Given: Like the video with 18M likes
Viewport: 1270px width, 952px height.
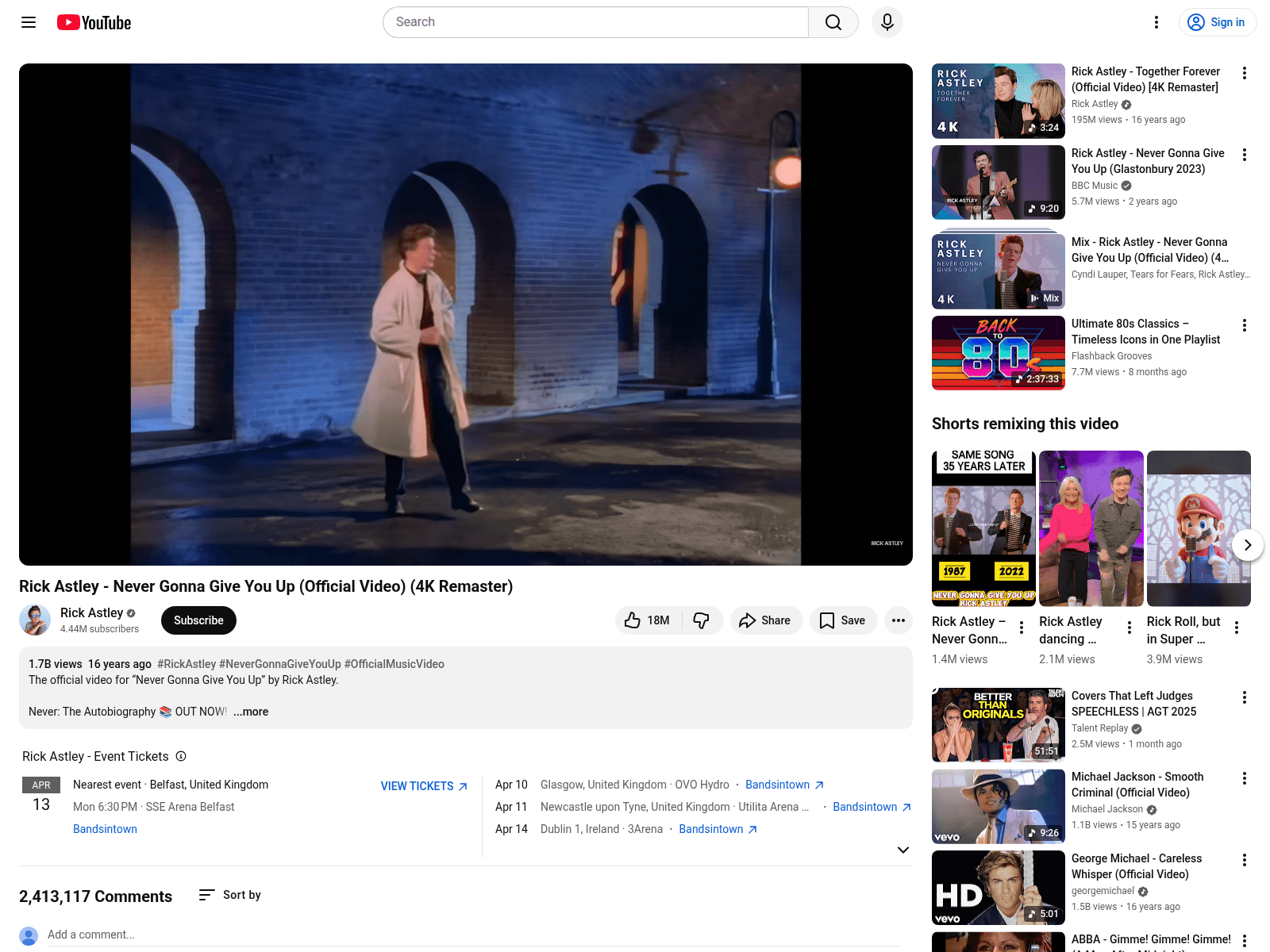Looking at the screenshot, I should 647,620.
